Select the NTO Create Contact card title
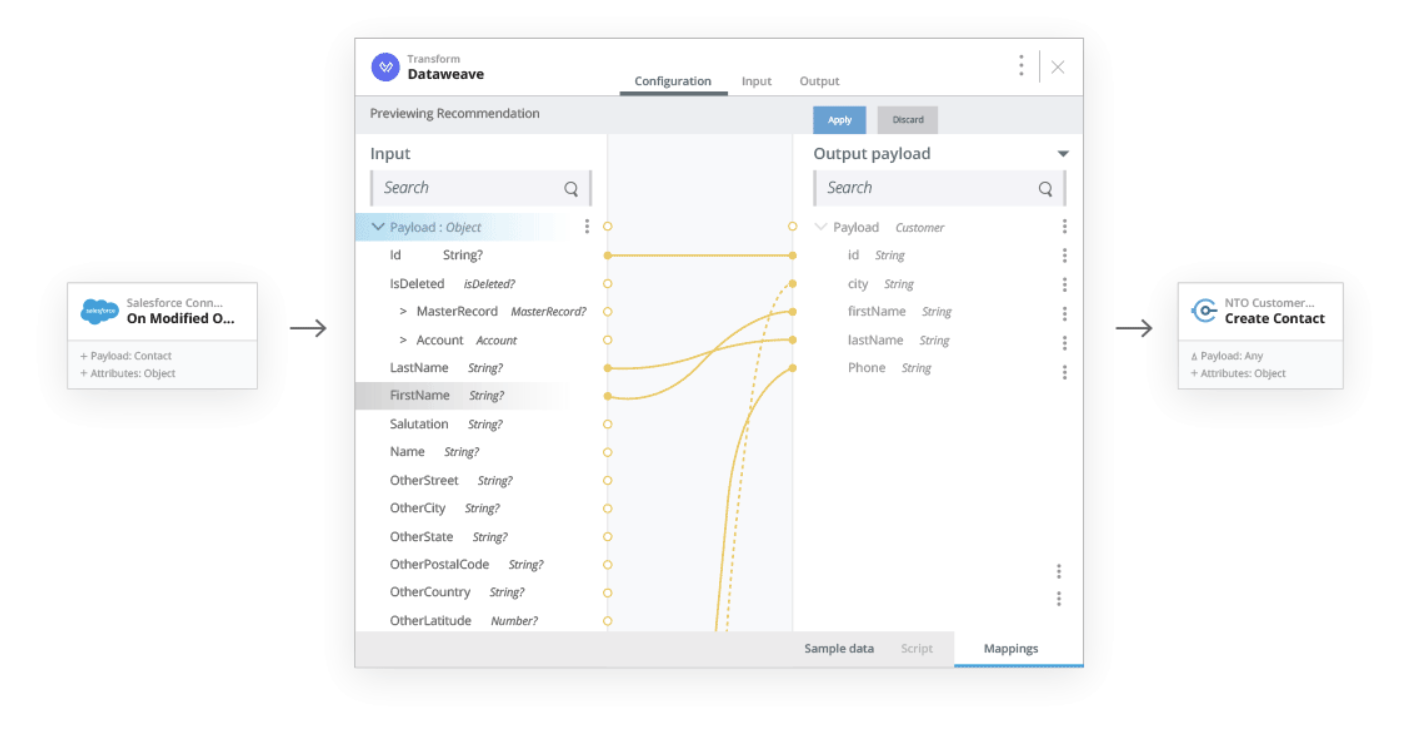This screenshot has width=1418, height=736. click(1275, 319)
